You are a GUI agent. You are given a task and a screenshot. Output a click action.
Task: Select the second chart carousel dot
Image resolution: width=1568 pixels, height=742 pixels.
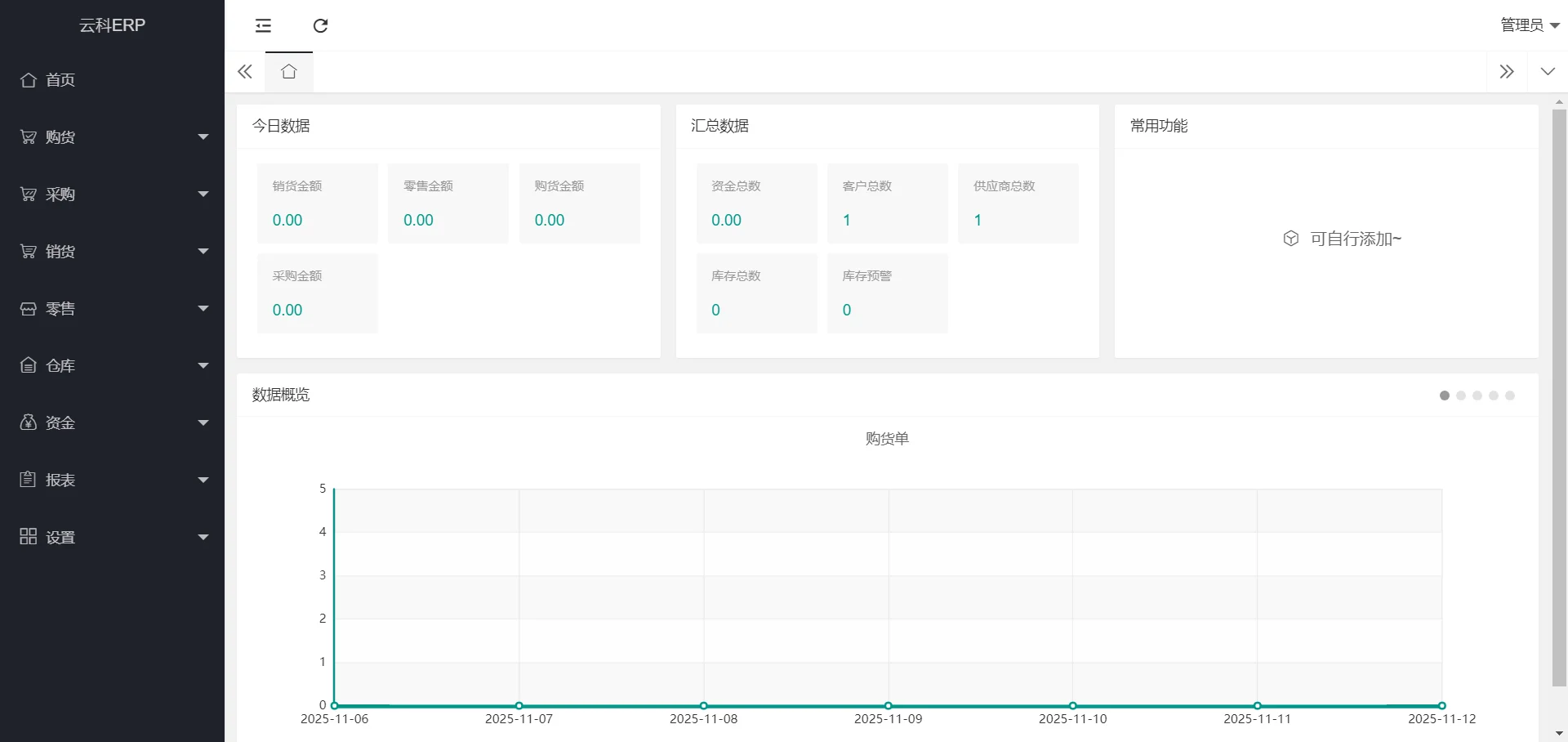(x=1461, y=396)
